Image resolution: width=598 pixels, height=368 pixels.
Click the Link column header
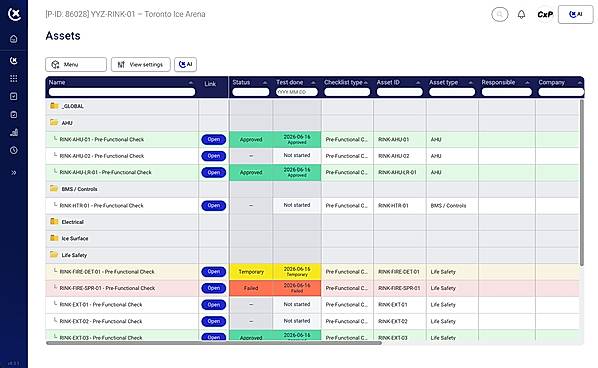(x=210, y=84)
